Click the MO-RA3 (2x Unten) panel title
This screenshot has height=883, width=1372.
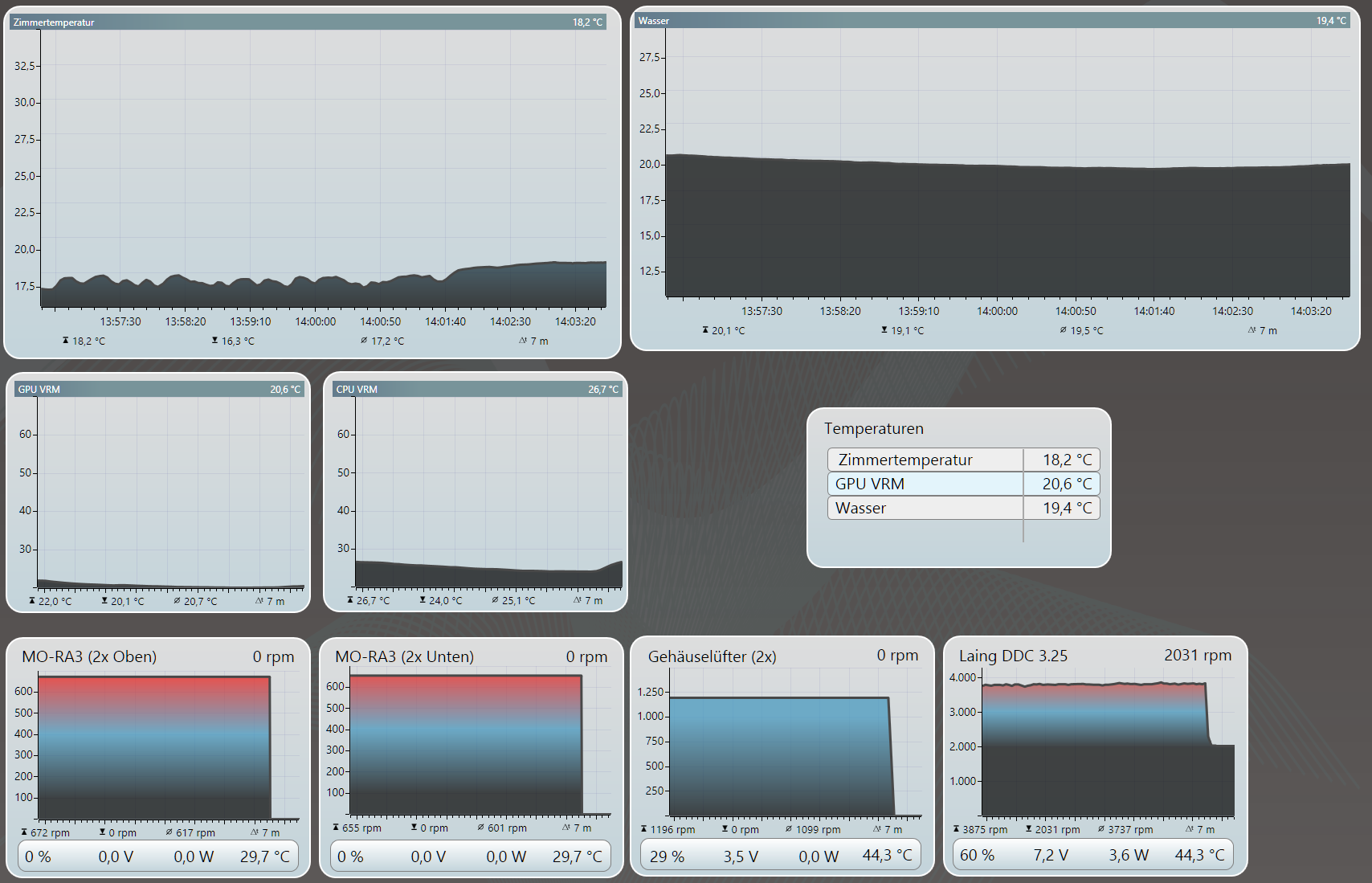pyautogui.click(x=405, y=656)
